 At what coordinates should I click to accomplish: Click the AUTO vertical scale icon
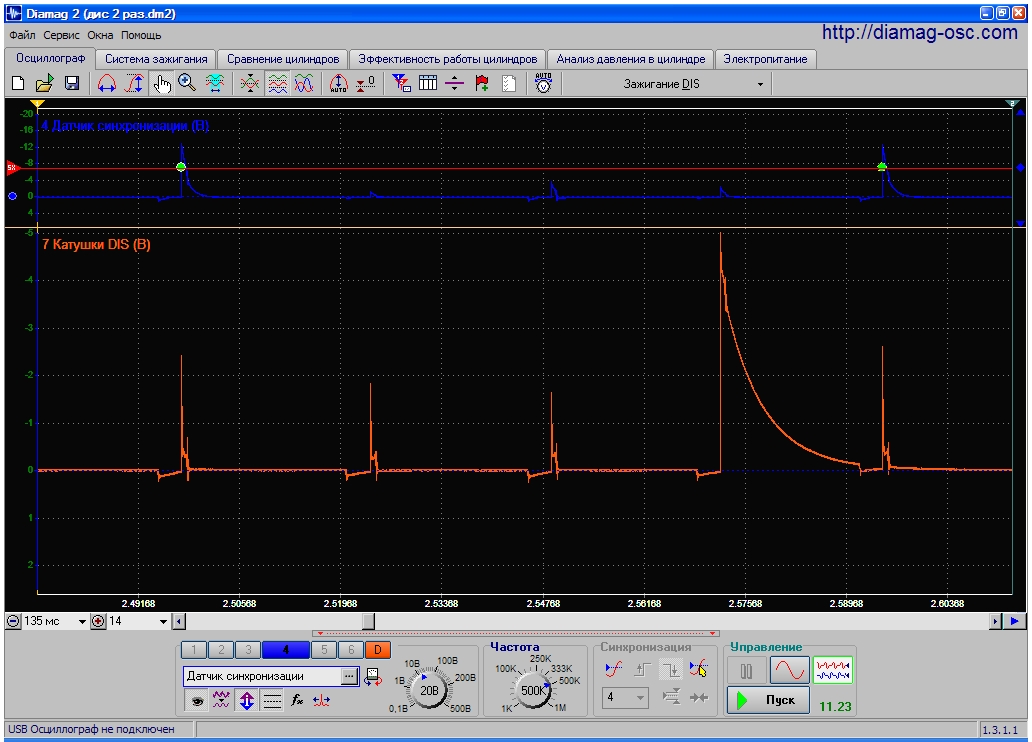(338, 84)
